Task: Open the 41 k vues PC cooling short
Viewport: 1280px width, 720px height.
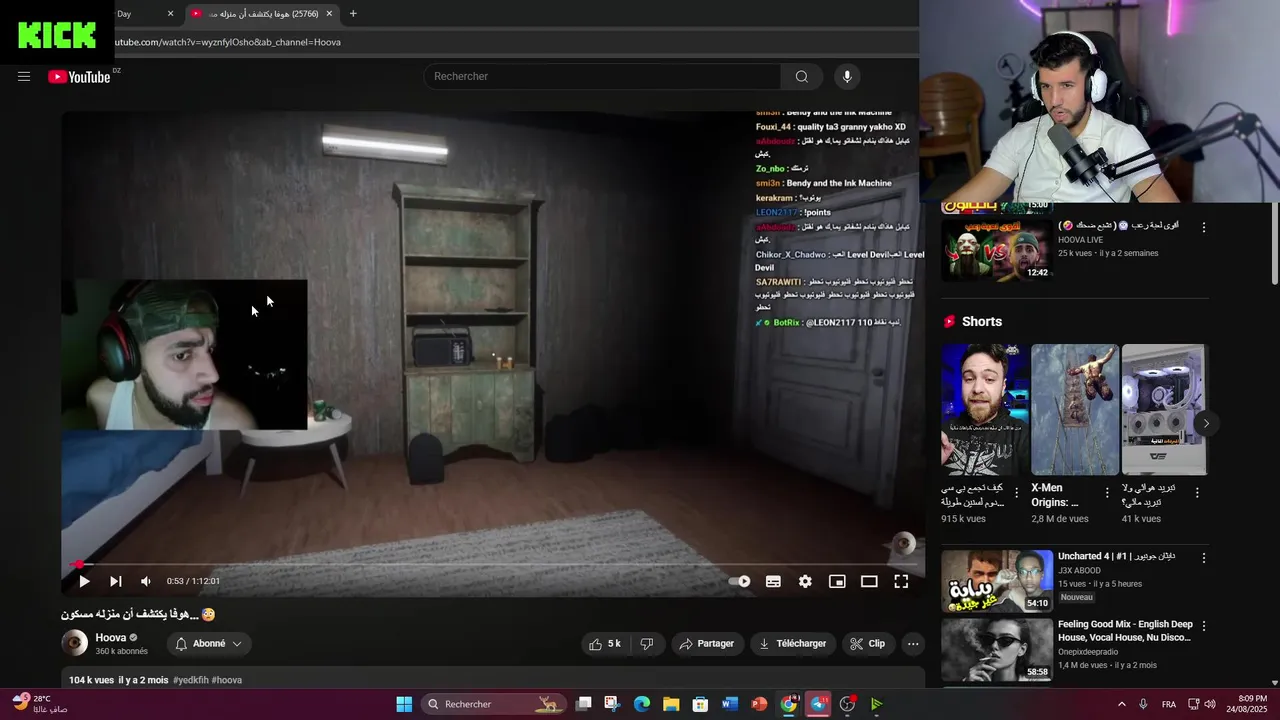Action: click(x=1164, y=410)
